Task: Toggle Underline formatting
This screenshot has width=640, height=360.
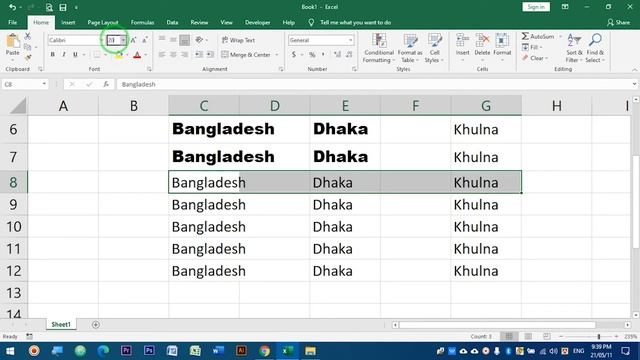Action: tap(75, 55)
